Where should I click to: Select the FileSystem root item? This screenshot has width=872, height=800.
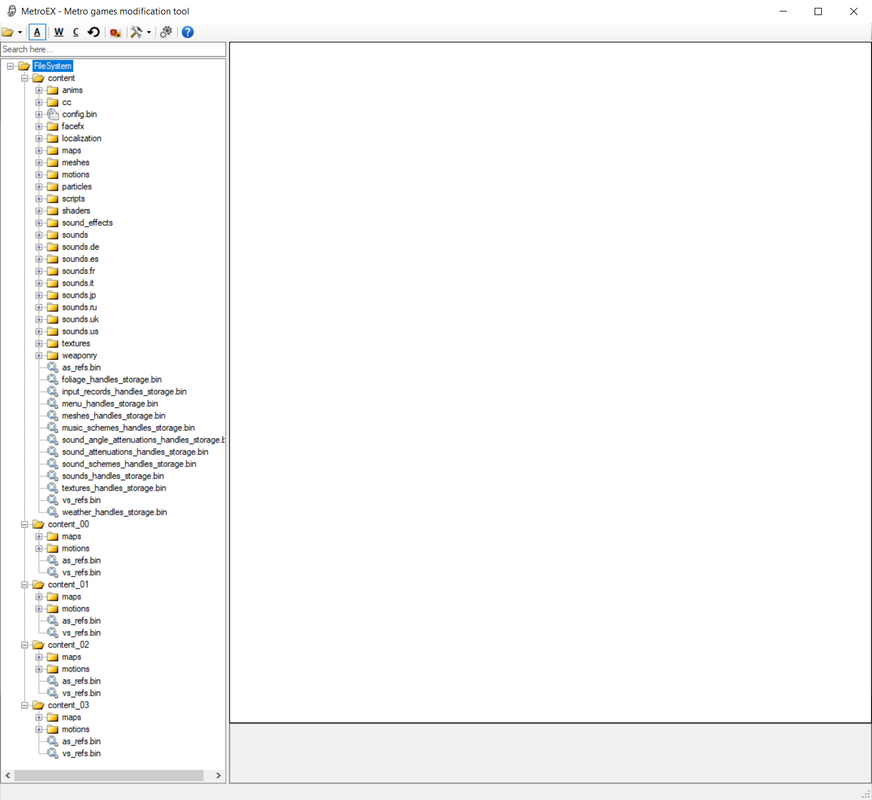tap(53, 66)
